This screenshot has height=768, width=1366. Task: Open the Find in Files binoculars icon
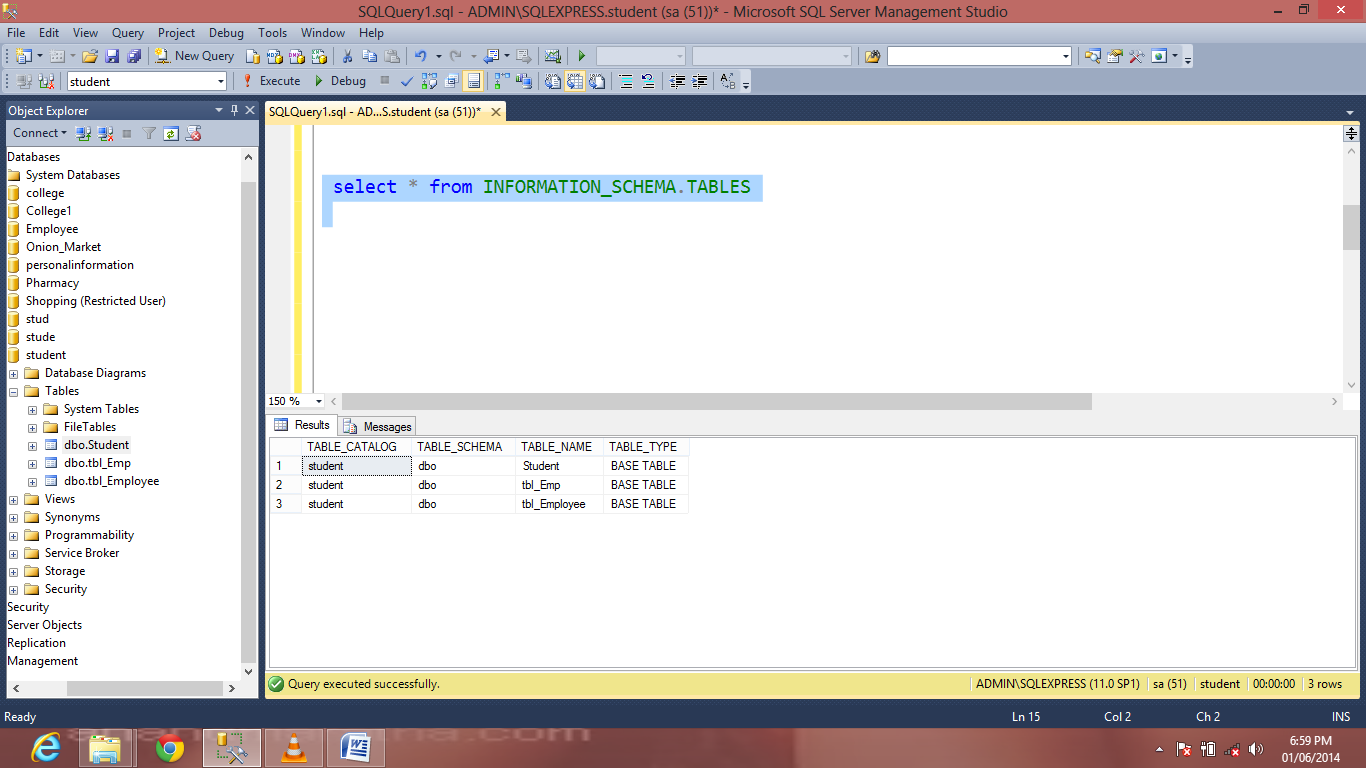tap(873, 56)
